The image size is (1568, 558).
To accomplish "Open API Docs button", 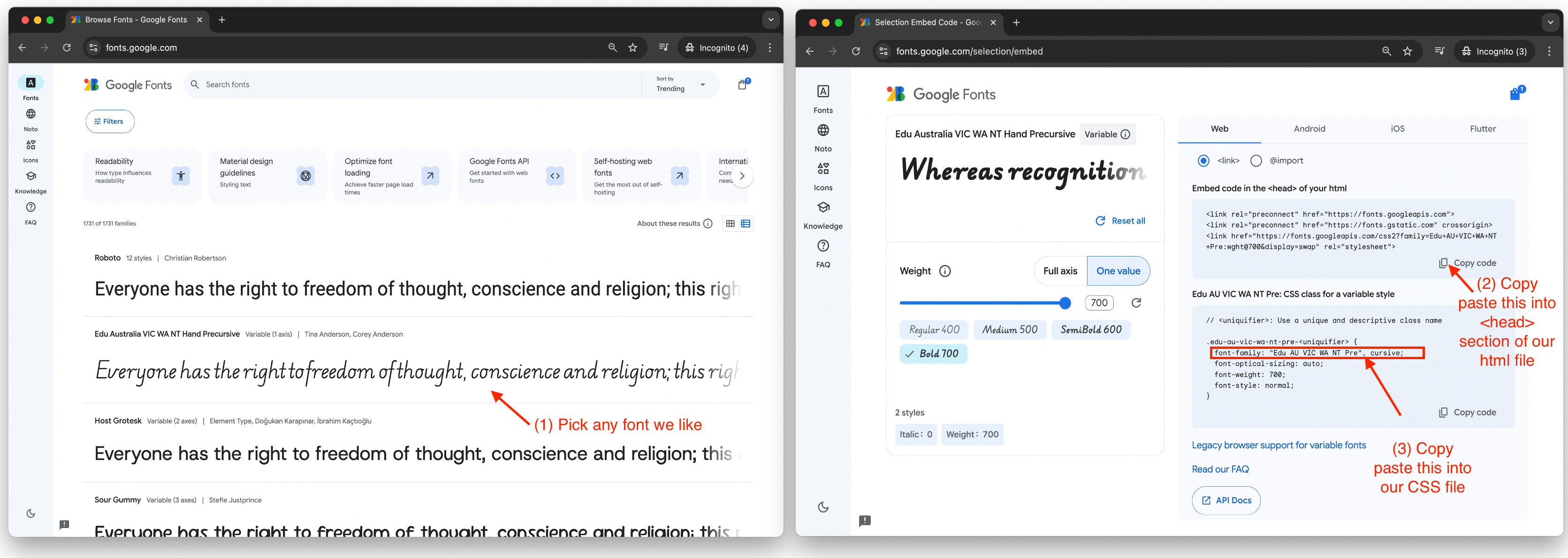I will click(x=1226, y=500).
